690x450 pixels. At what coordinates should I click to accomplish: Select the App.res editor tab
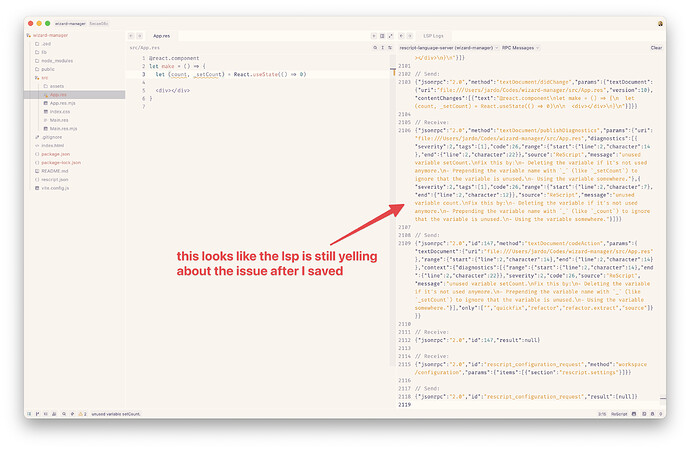[162, 34]
